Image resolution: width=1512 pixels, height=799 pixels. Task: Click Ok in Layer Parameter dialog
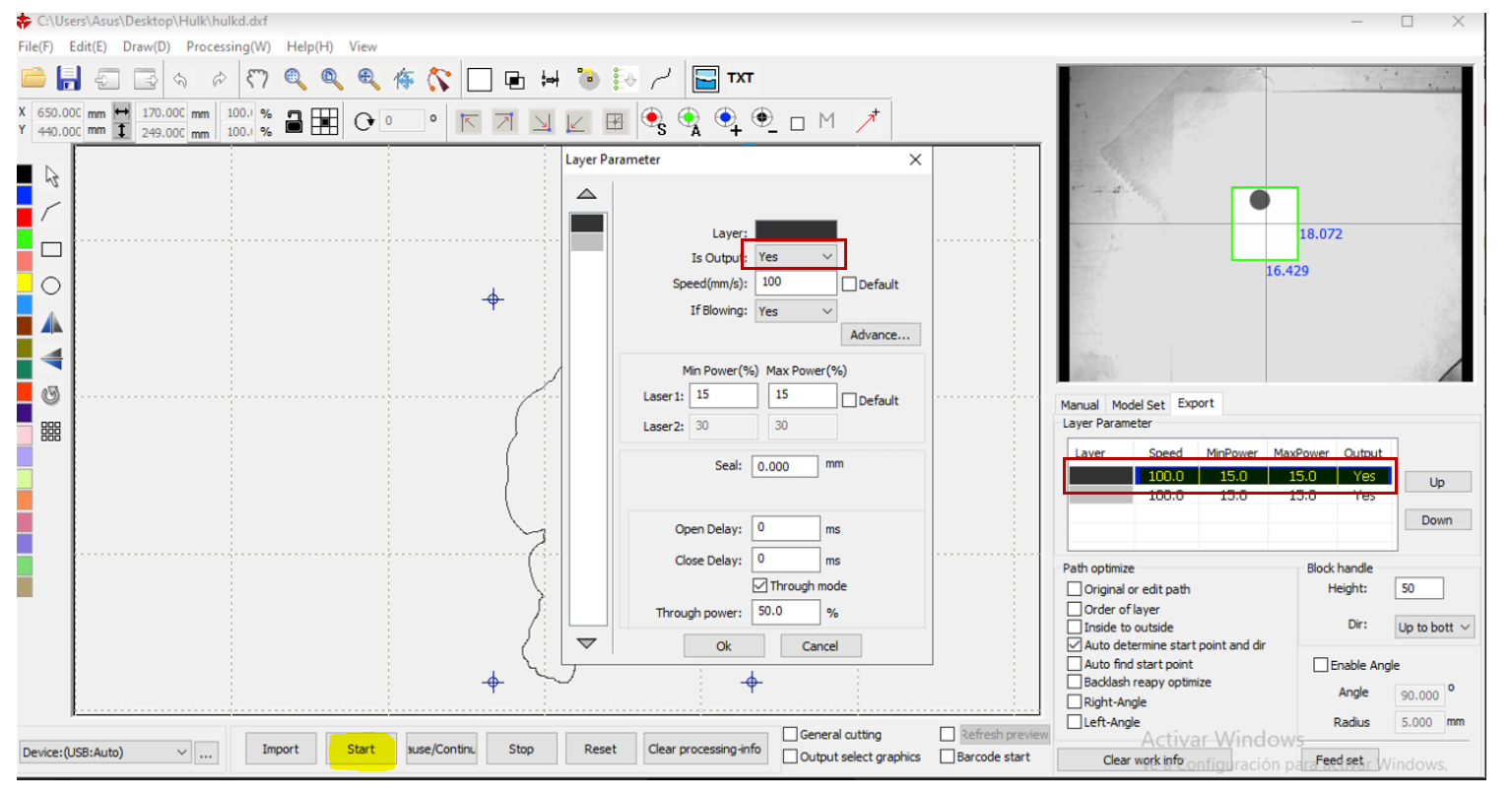tap(723, 646)
